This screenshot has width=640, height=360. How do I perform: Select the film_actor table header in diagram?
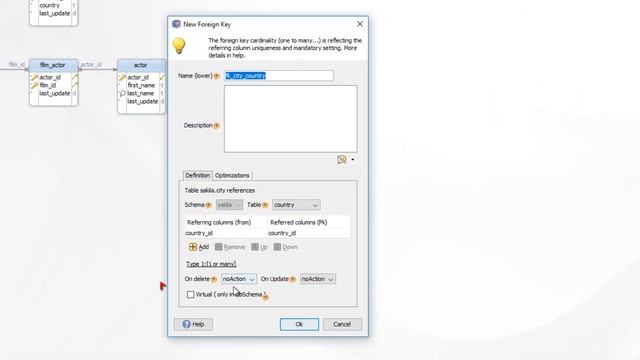(x=53, y=65)
